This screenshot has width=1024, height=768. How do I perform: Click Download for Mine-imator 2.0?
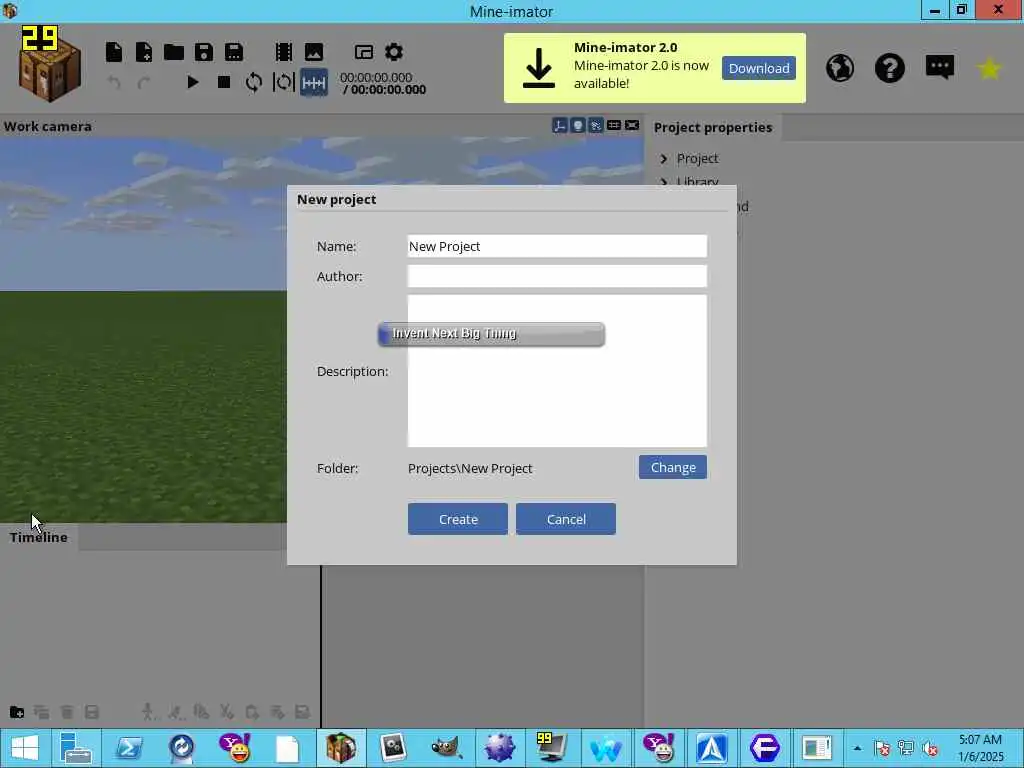click(759, 68)
